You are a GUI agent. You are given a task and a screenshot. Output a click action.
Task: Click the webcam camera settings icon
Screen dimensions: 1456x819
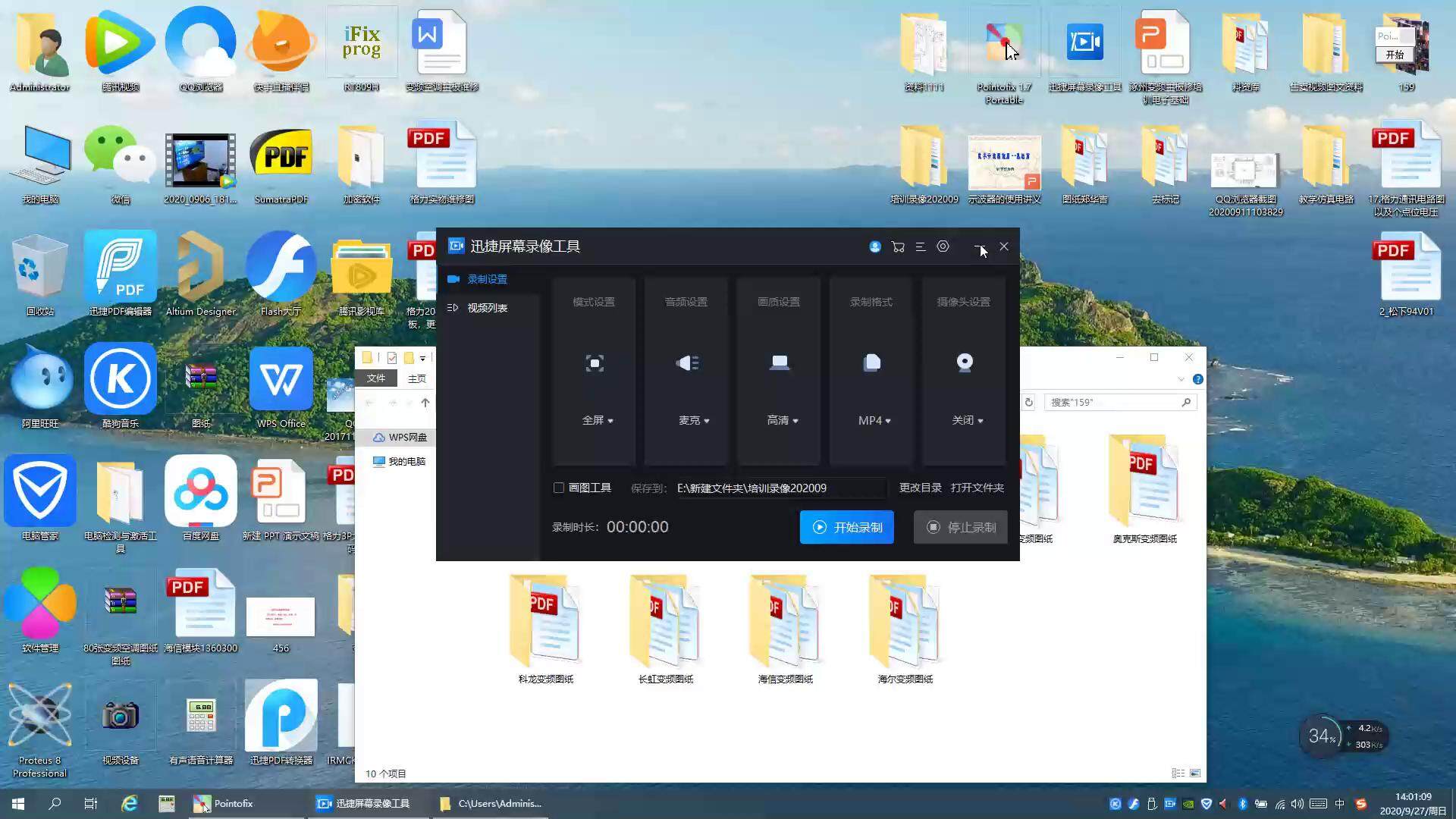964,363
